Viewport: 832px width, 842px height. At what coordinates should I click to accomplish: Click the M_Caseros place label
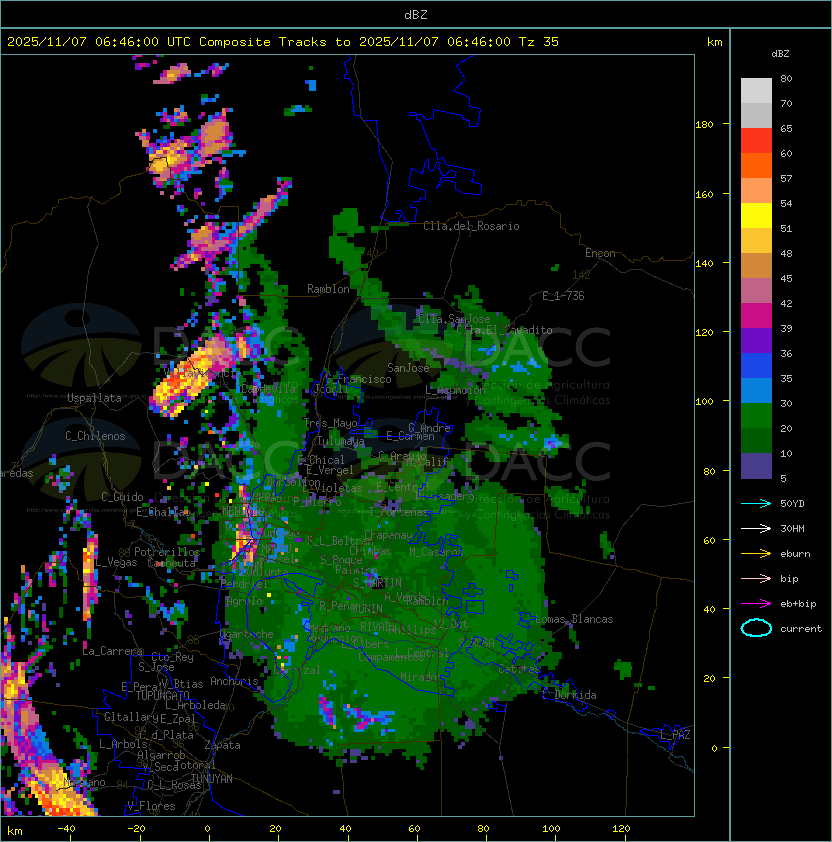pyautogui.click(x=436, y=551)
